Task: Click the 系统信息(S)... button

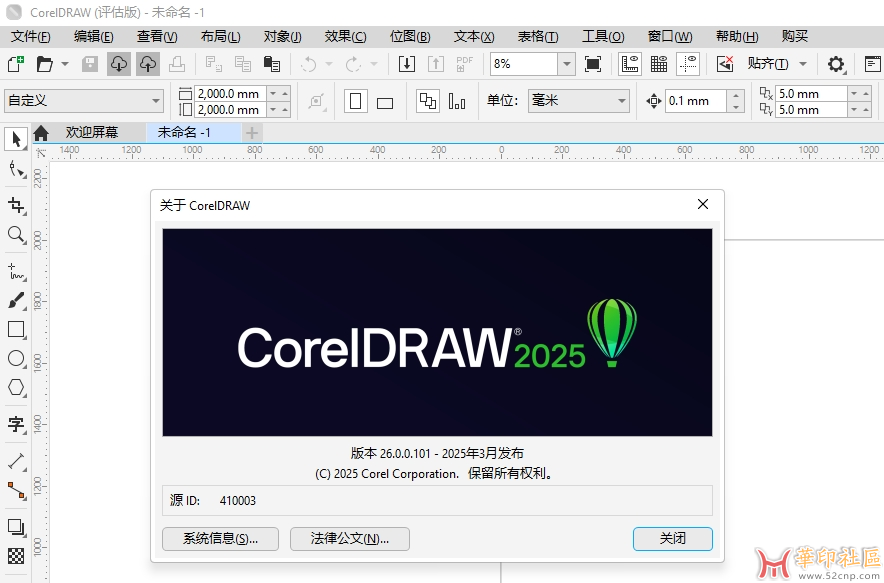Action: pyautogui.click(x=220, y=539)
